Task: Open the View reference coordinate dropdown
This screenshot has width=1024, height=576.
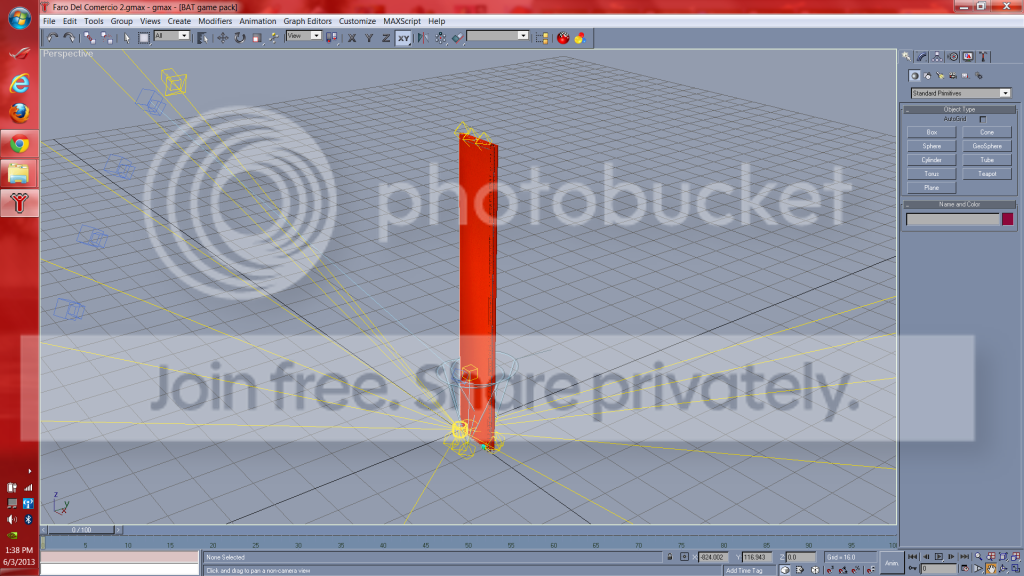Action: pyautogui.click(x=304, y=36)
